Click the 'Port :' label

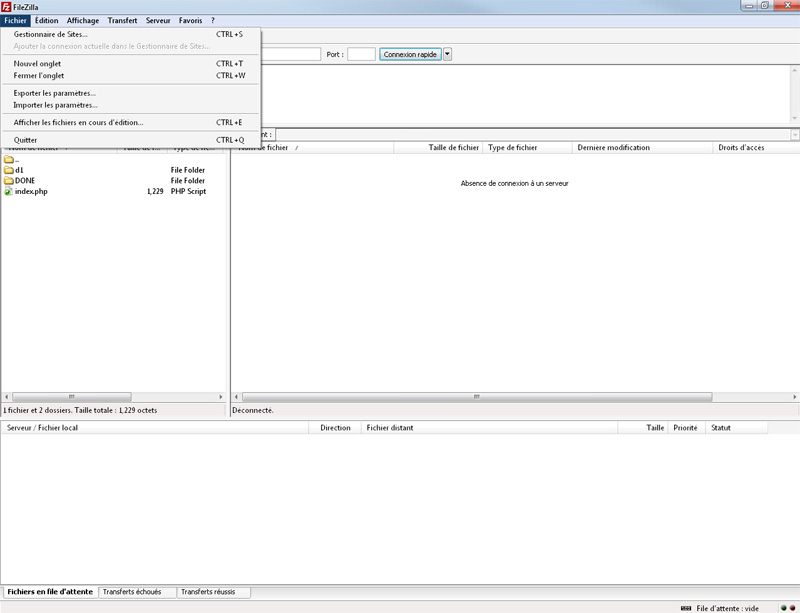point(335,54)
